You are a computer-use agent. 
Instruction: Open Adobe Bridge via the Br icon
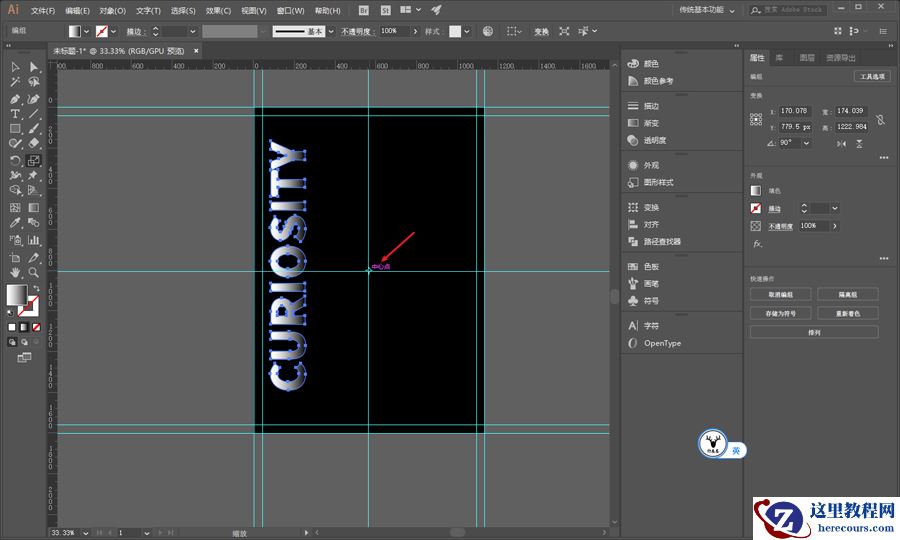click(x=362, y=10)
